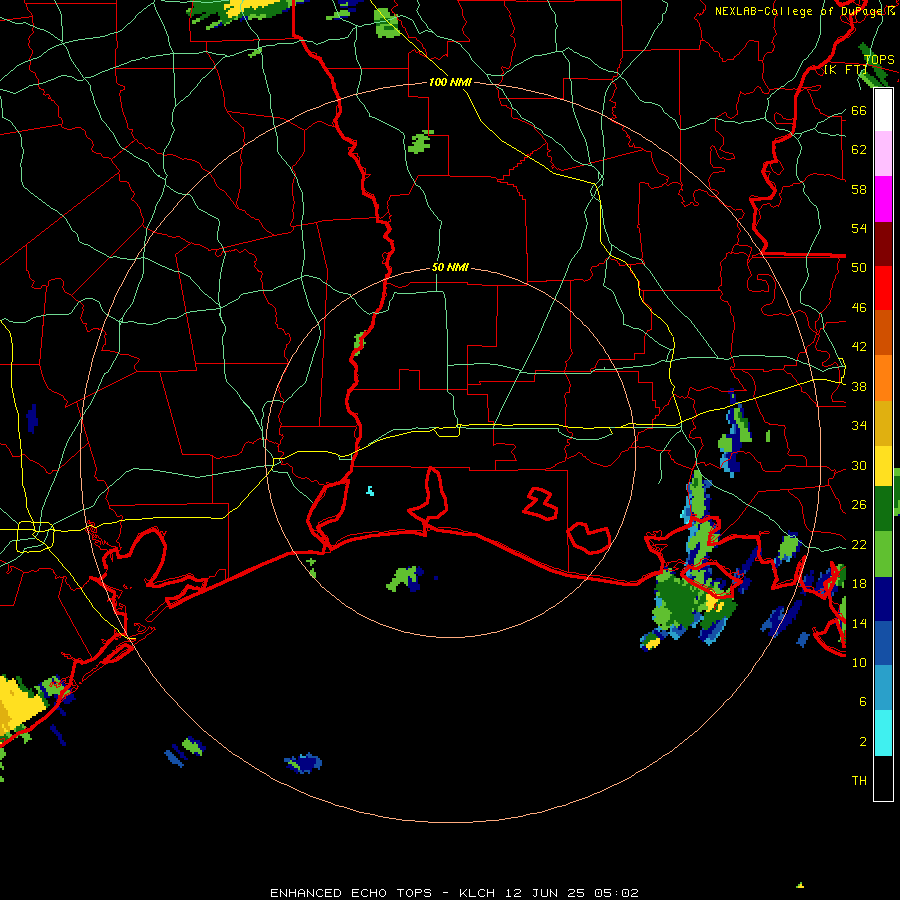
Task: Click the '46' legend value
Action: [859, 308]
